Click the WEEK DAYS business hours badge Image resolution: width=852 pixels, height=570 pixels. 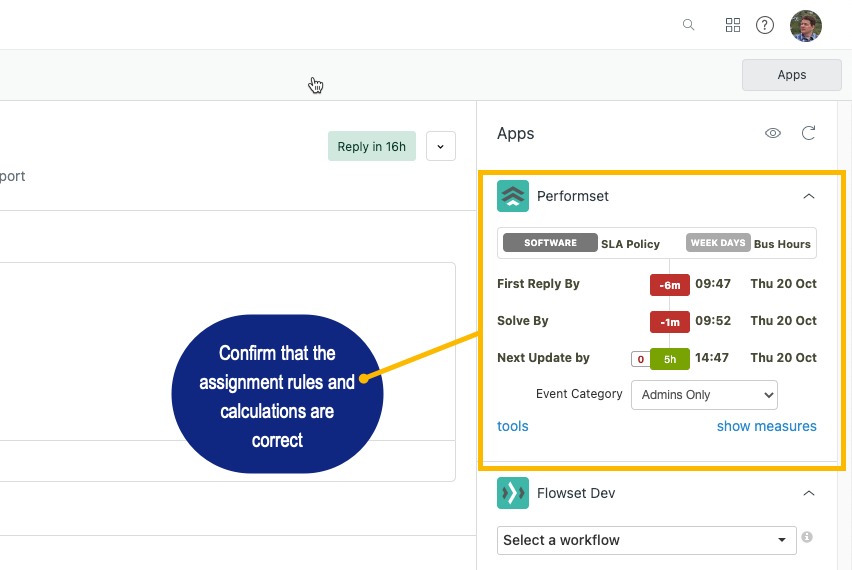coord(718,243)
